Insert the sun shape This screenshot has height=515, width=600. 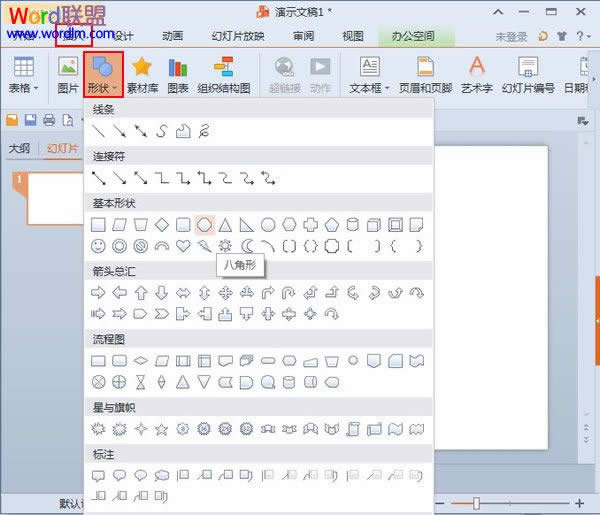tap(225, 246)
